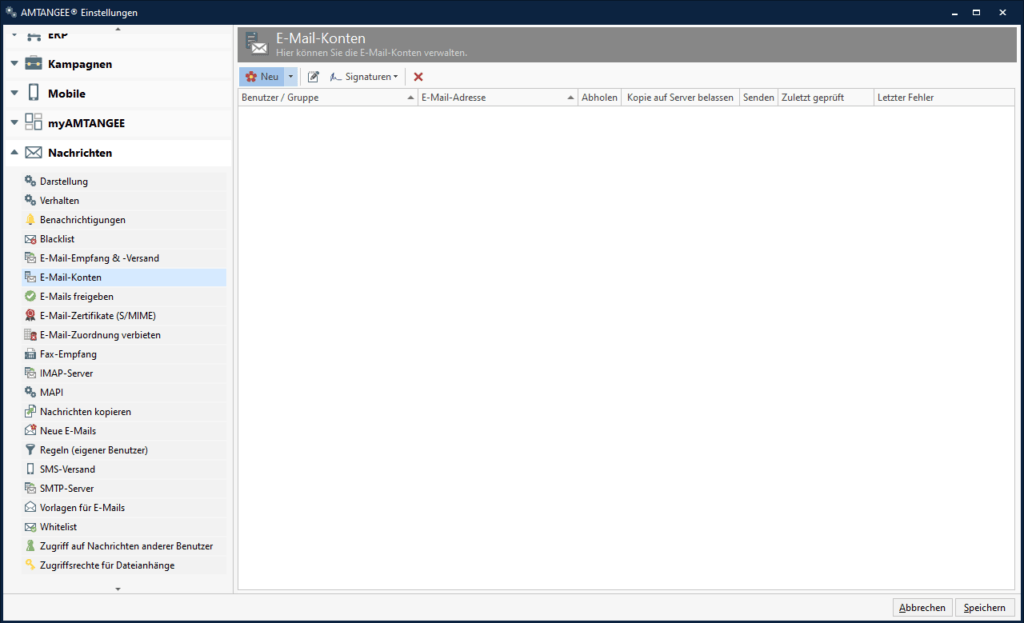Viewport: 1024px width, 623px height.
Task: Sort by E-Mail-Adresse column header
Action: [498, 97]
